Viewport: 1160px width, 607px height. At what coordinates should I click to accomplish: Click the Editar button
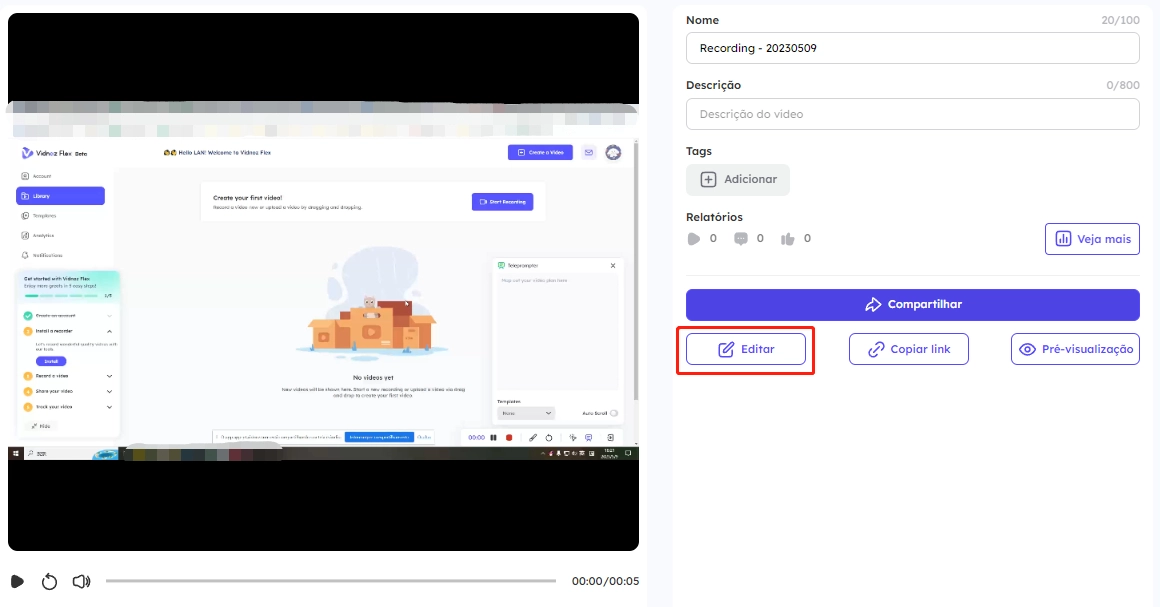point(746,349)
